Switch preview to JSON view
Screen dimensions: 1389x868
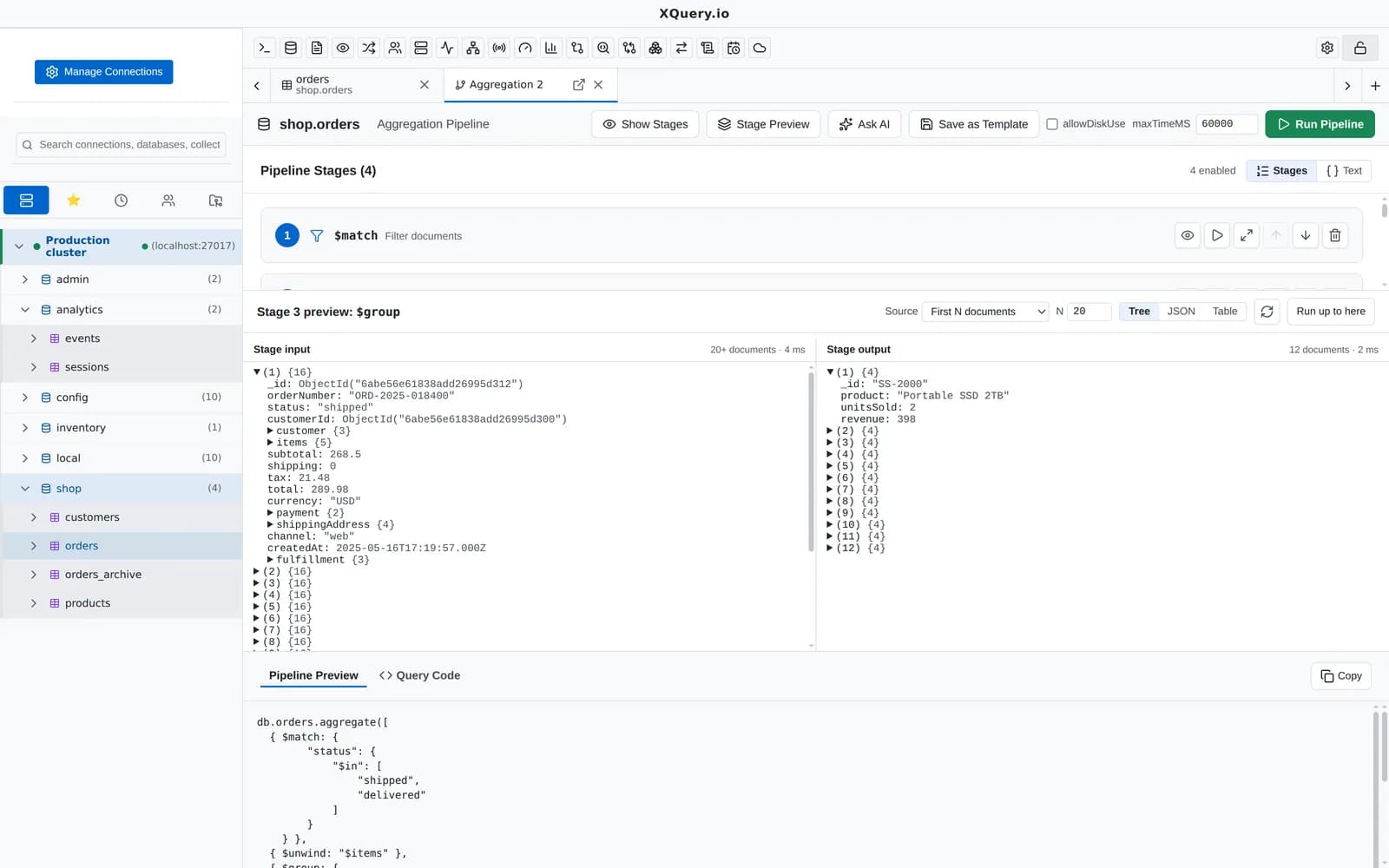1181,312
